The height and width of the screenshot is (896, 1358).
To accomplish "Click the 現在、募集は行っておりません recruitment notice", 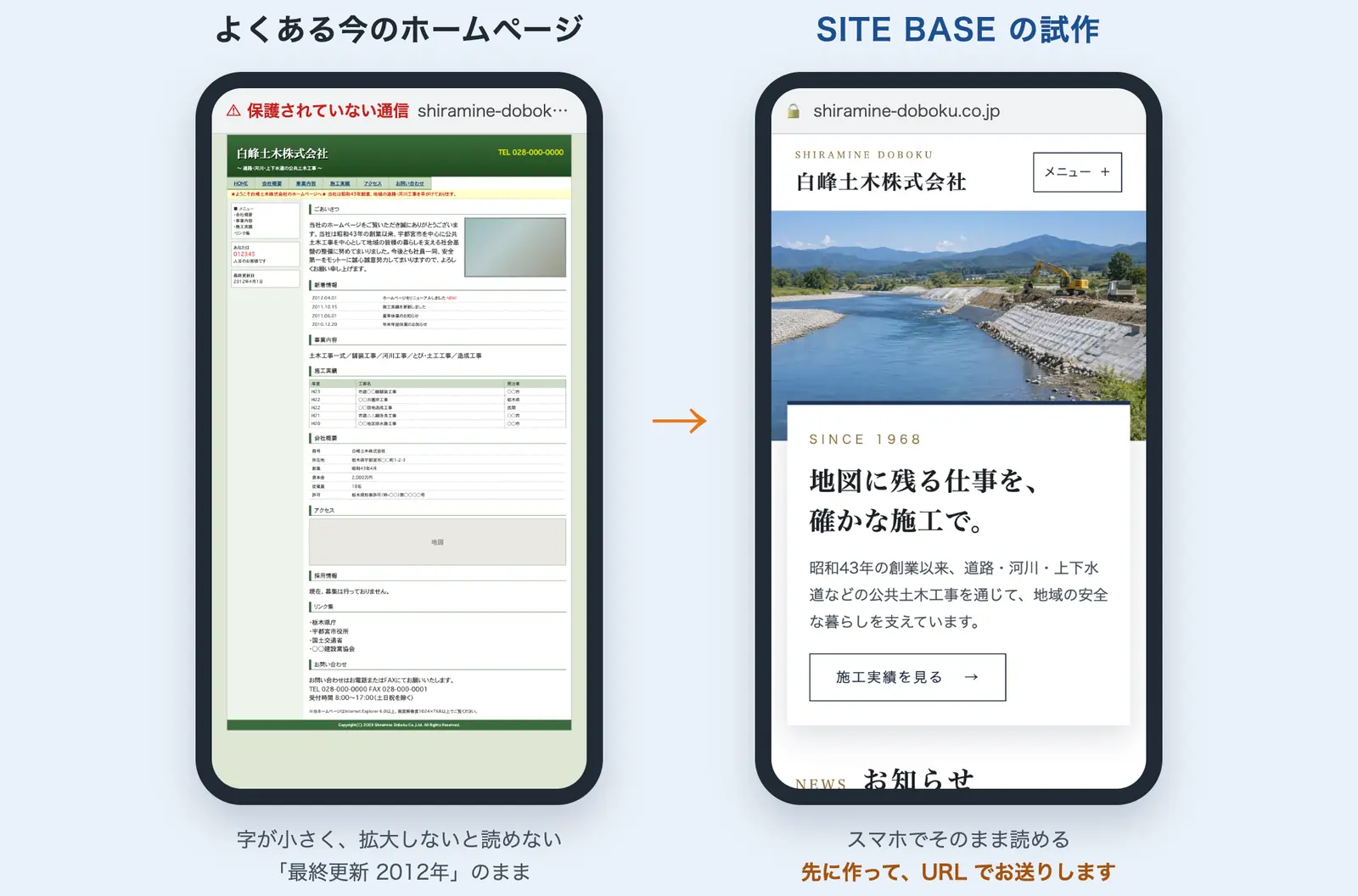I will tap(350, 591).
